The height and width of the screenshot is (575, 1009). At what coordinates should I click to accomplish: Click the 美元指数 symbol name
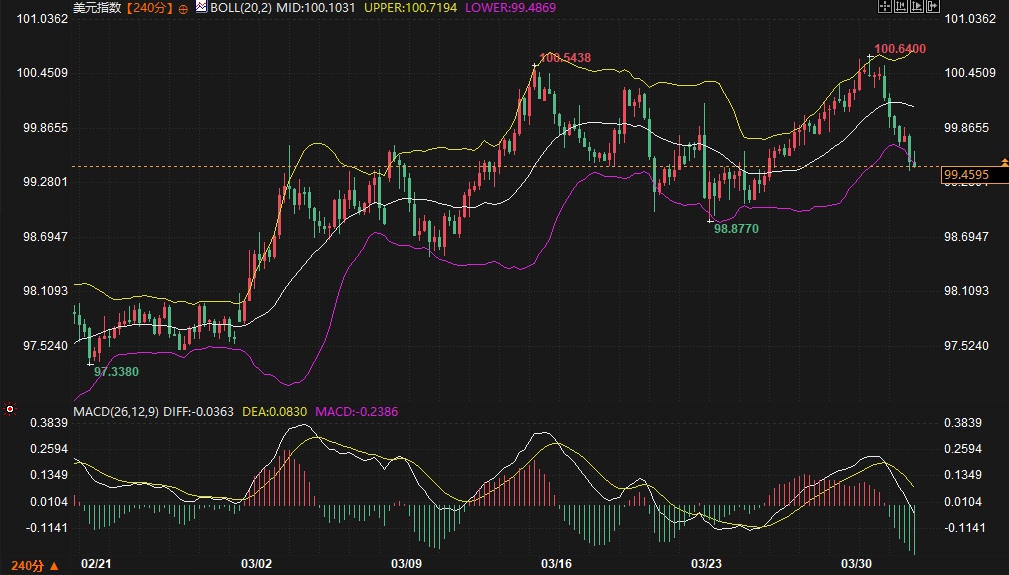point(97,7)
